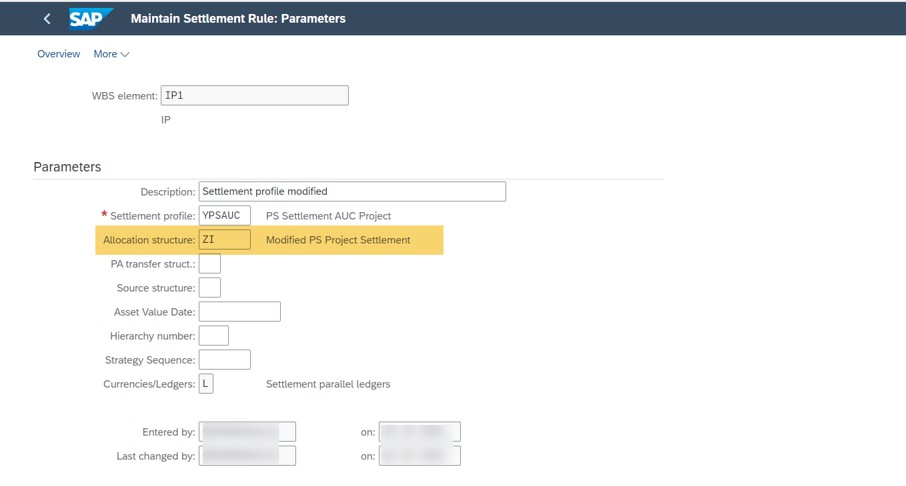
Task: Select the Hierarchy number input
Action: (213, 336)
